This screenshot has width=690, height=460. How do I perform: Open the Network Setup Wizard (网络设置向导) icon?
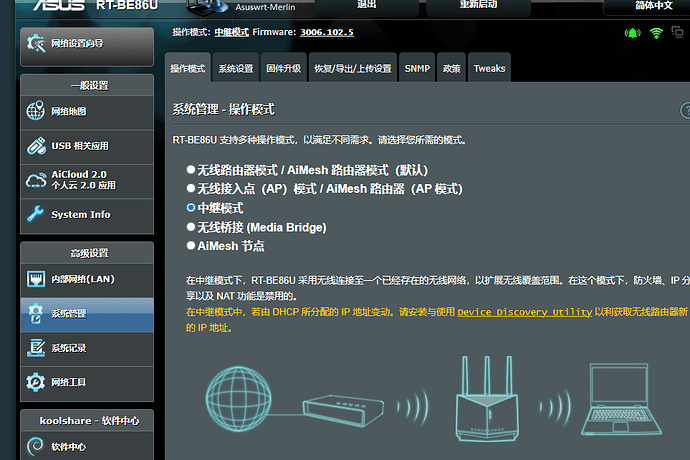[x=36, y=43]
